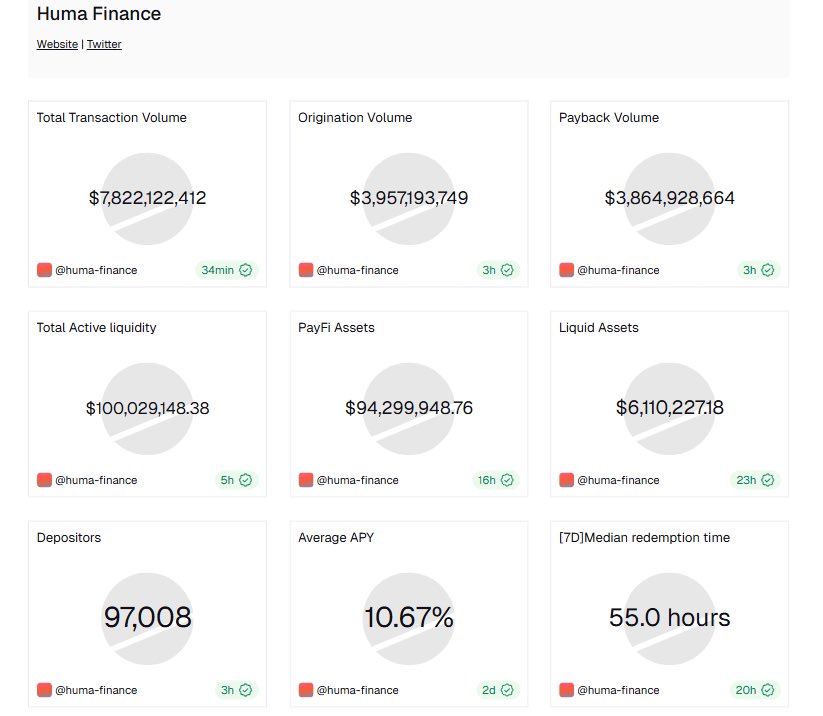Open @huma-finance on Depositors card
The height and width of the screenshot is (716, 823).
tap(96, 690)
